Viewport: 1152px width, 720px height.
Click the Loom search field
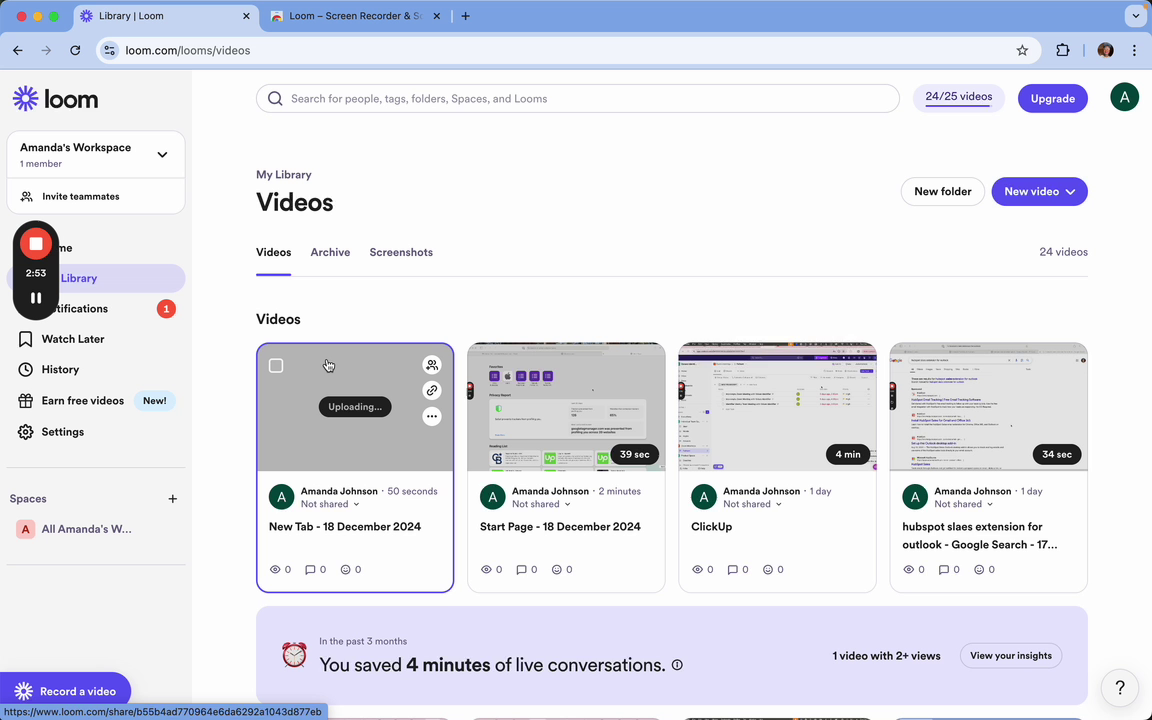click(577, 98)
